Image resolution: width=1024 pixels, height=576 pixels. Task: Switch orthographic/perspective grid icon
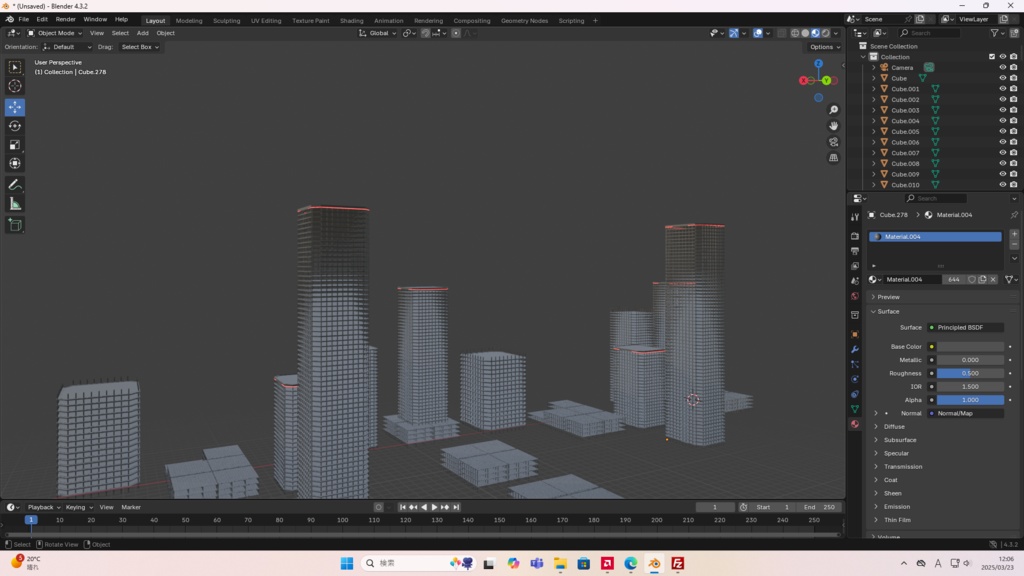click(833, 158)
